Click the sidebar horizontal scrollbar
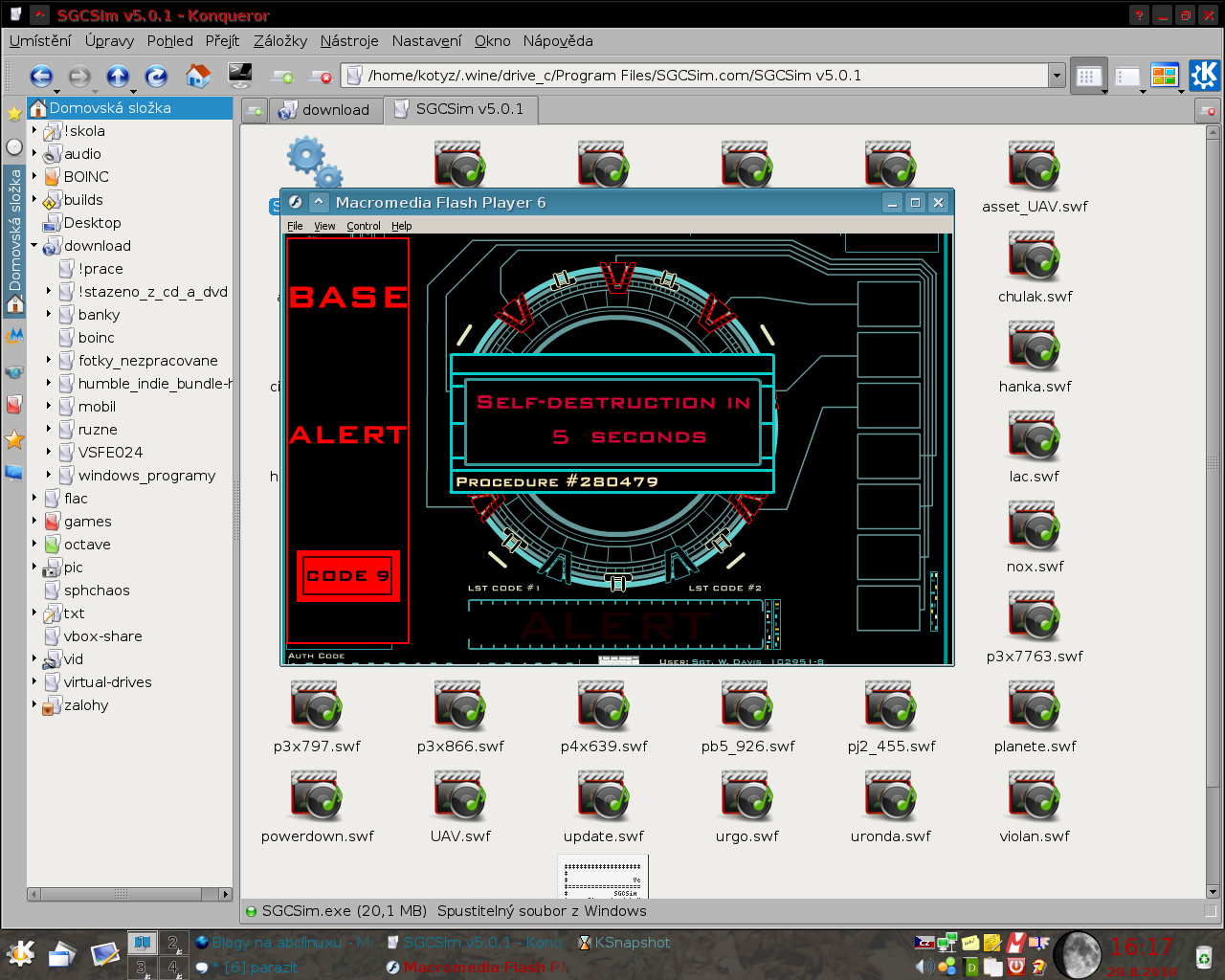The image size is (1225, 980). tap(129, 894)
